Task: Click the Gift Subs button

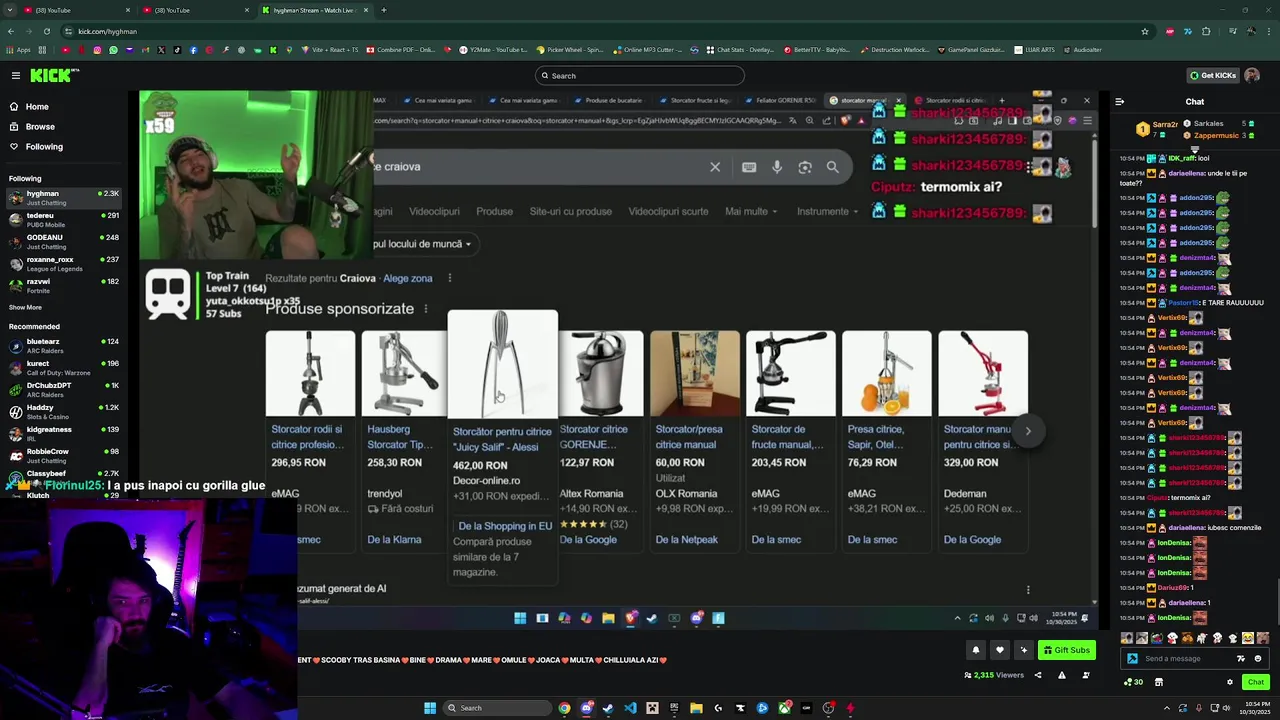Action: click(x=1067, y=650)
